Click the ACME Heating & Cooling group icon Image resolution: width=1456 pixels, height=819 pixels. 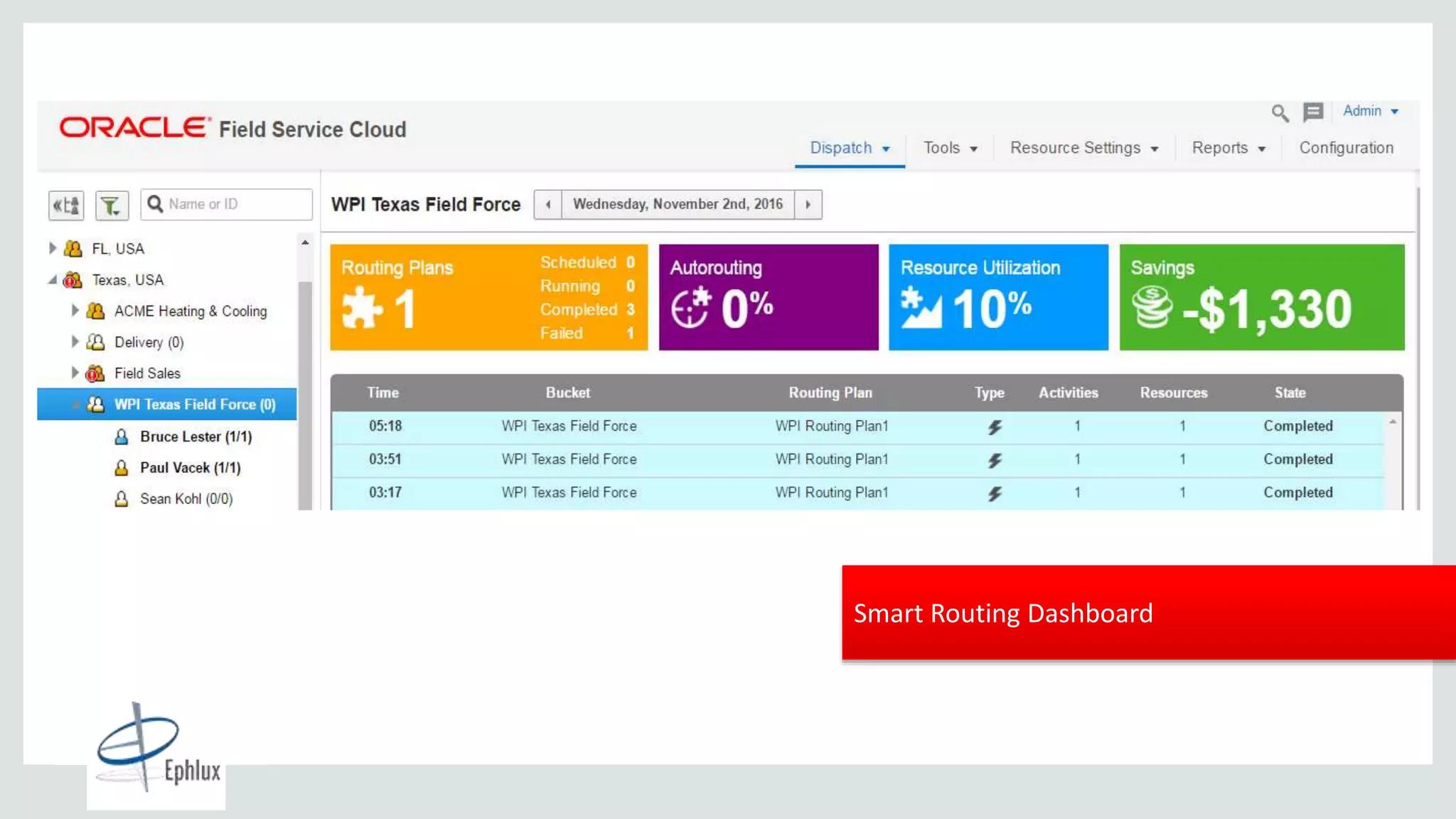pyautogui.click(x=95, y=311)
